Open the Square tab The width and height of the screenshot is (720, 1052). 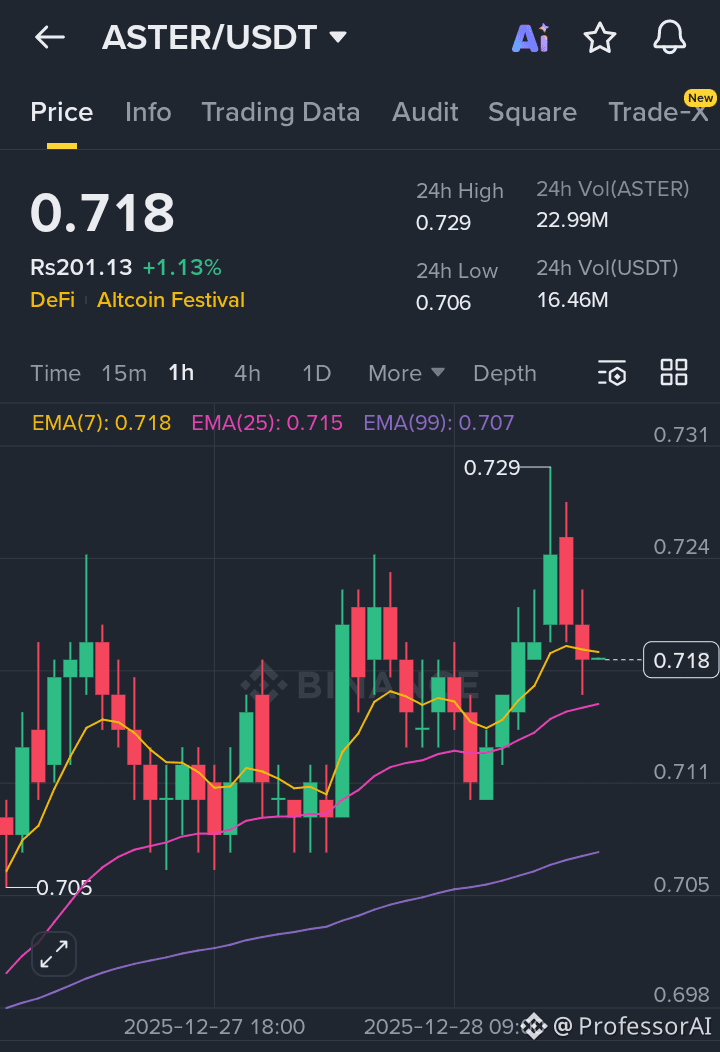(x=532, y=112)
